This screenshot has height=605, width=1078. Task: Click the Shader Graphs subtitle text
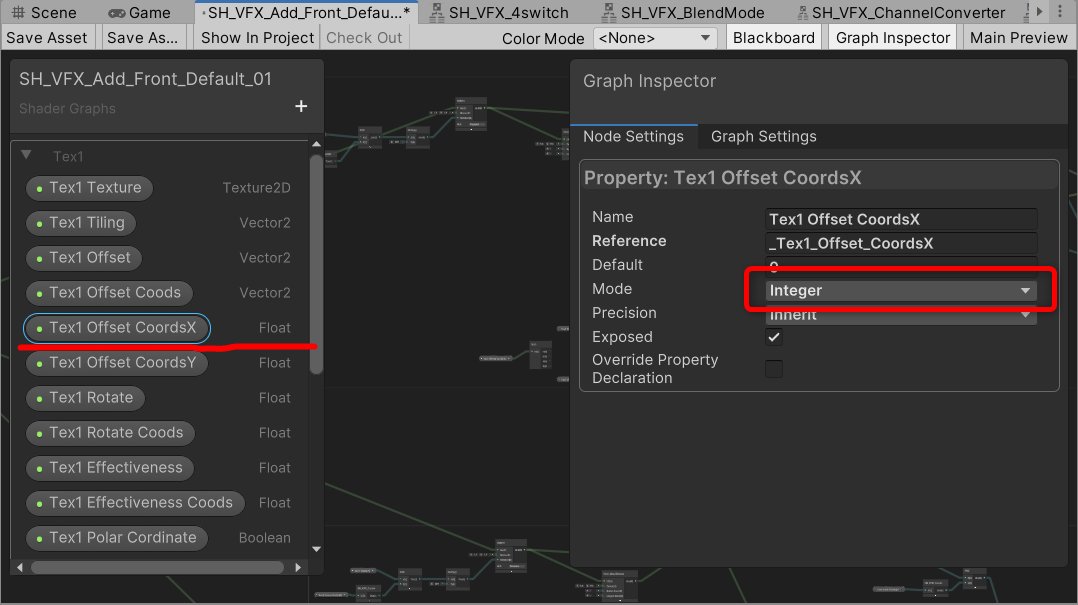click(x=67, y=109)
